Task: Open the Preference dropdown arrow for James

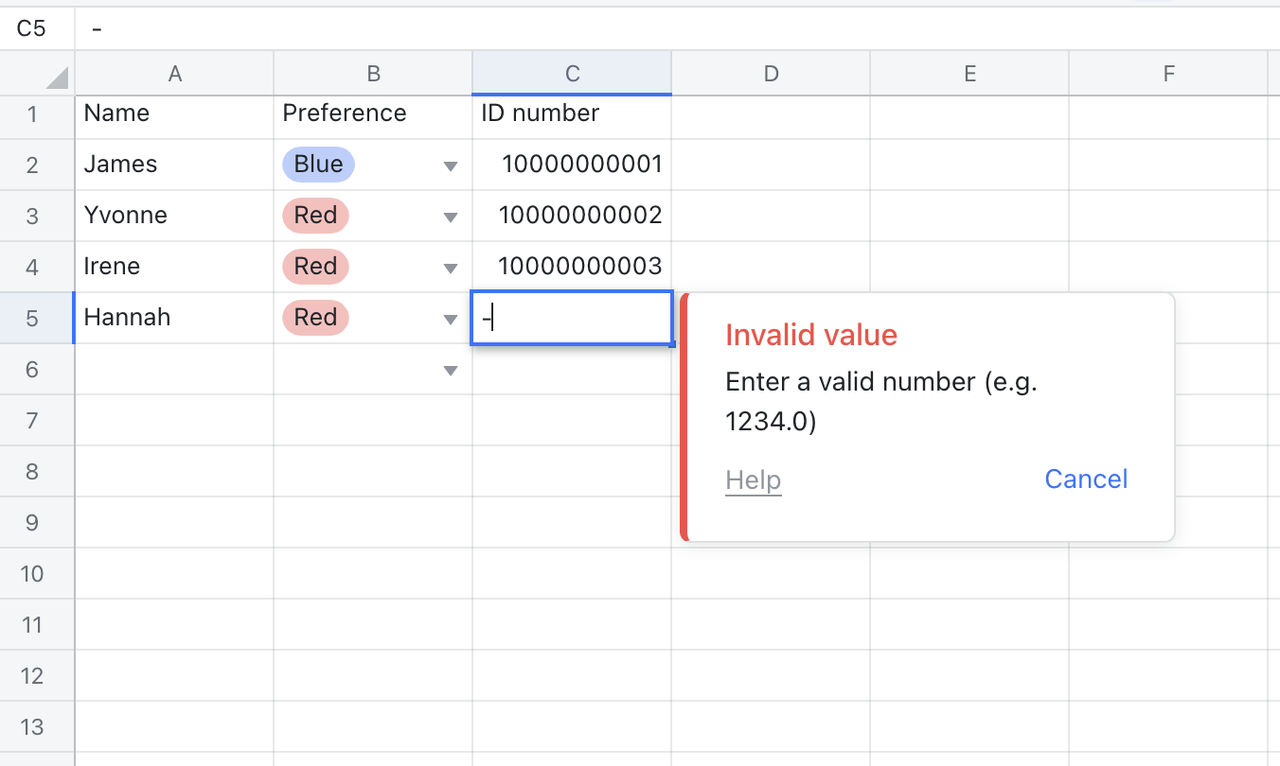Action: tap(450, 166)
